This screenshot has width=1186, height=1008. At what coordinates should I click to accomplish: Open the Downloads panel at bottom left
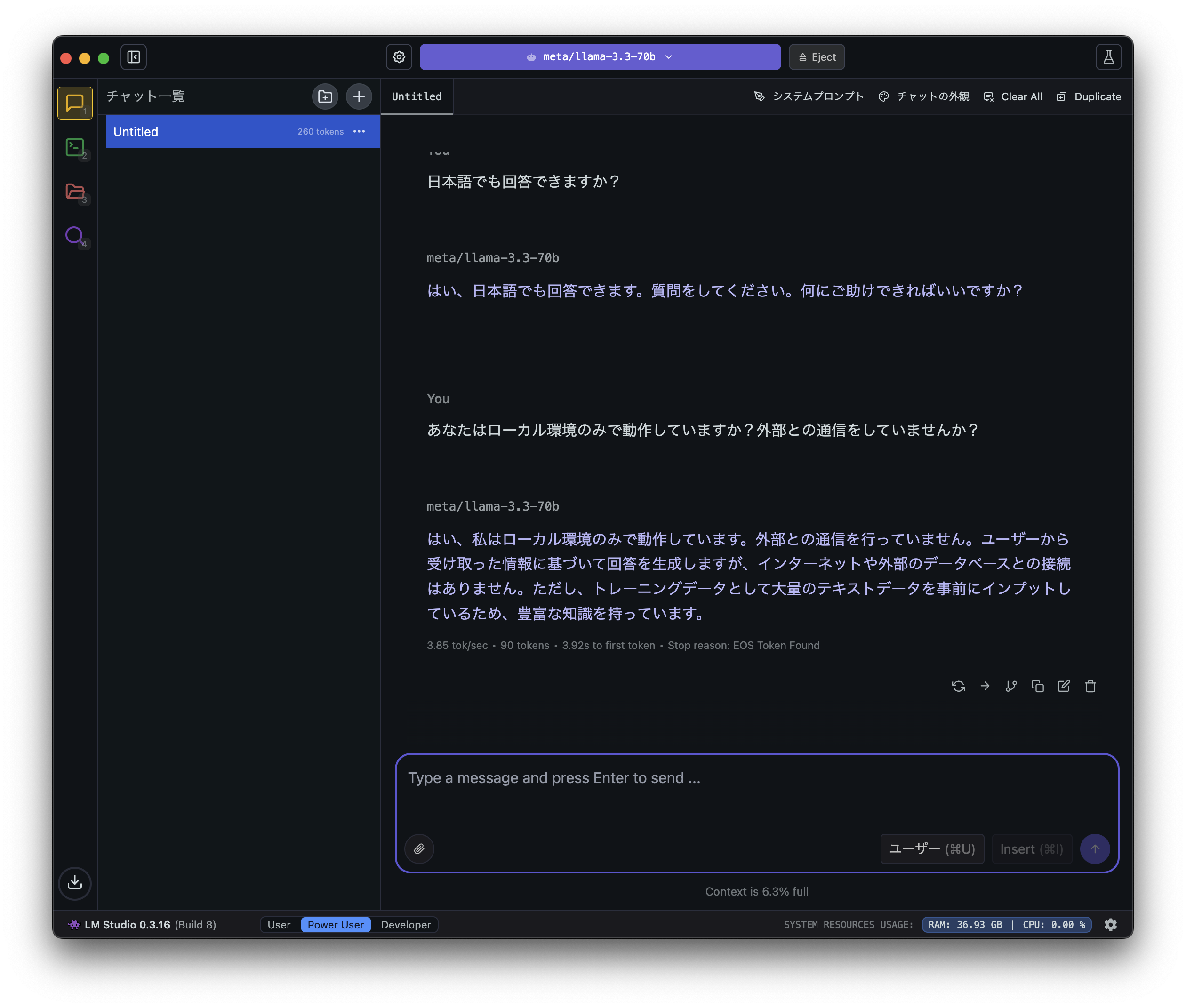pos(74,883)
